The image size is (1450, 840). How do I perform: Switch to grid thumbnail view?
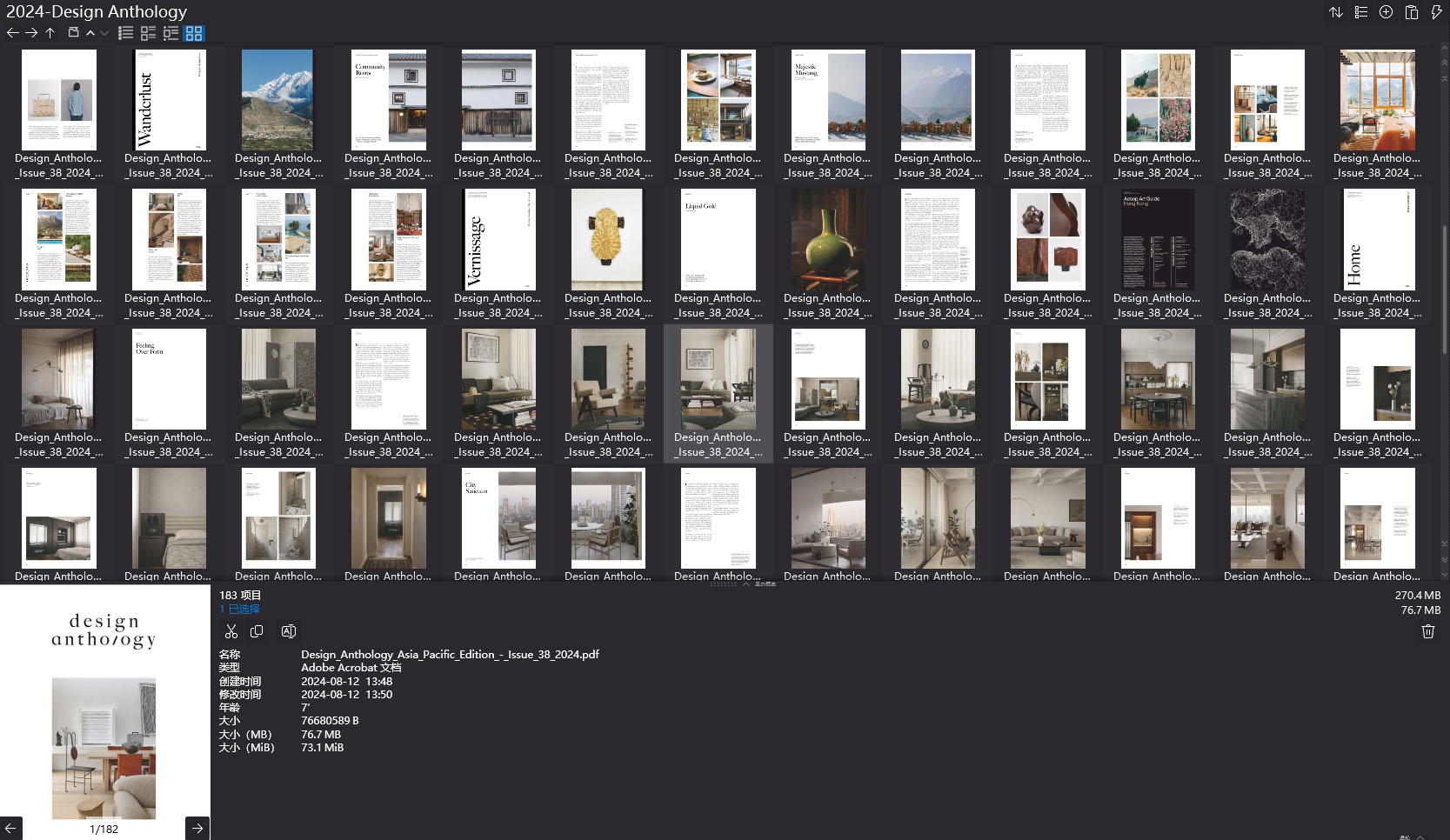click(195, 33)
